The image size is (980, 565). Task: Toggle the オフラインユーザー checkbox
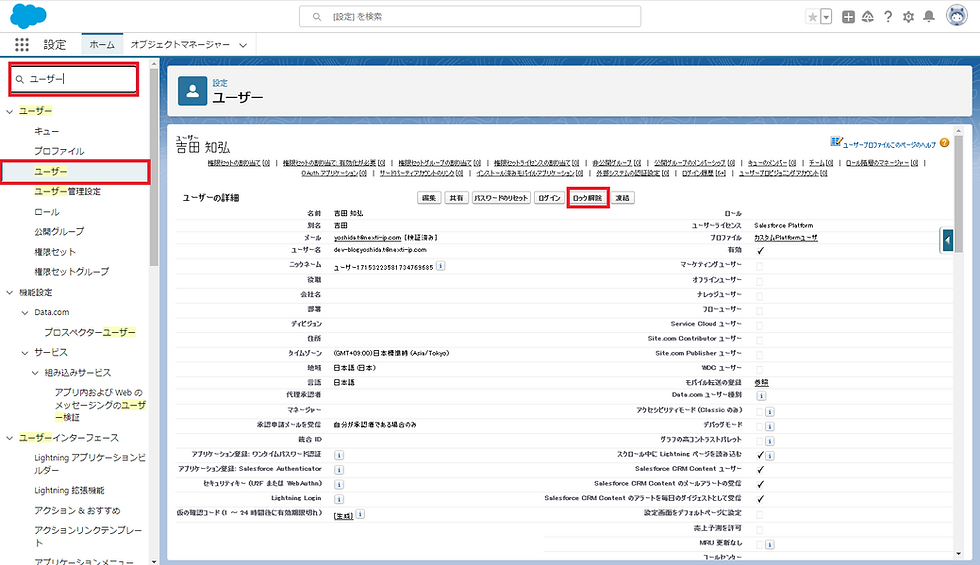[759, 281]
